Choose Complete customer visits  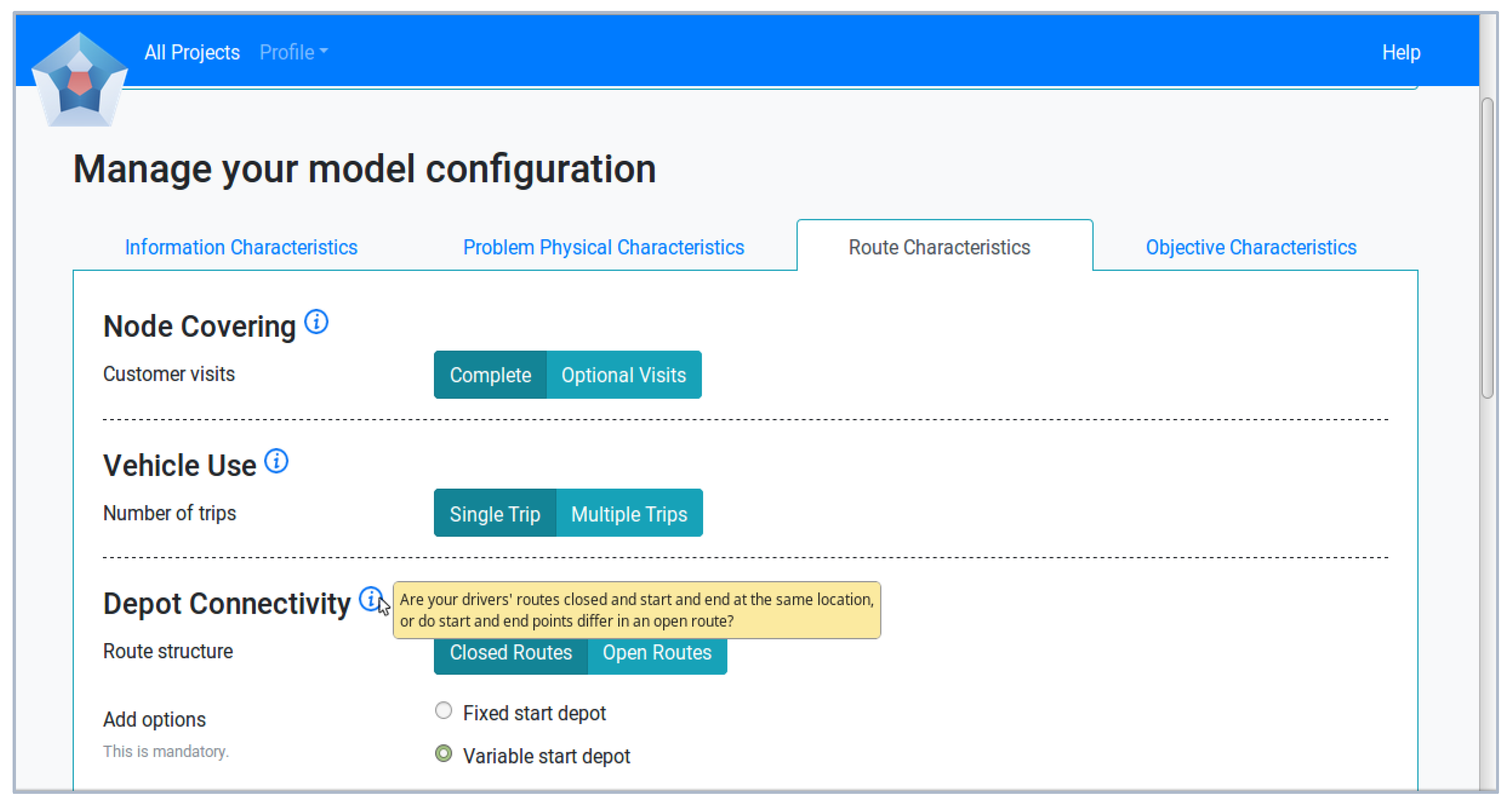click(x=490, y=375)
